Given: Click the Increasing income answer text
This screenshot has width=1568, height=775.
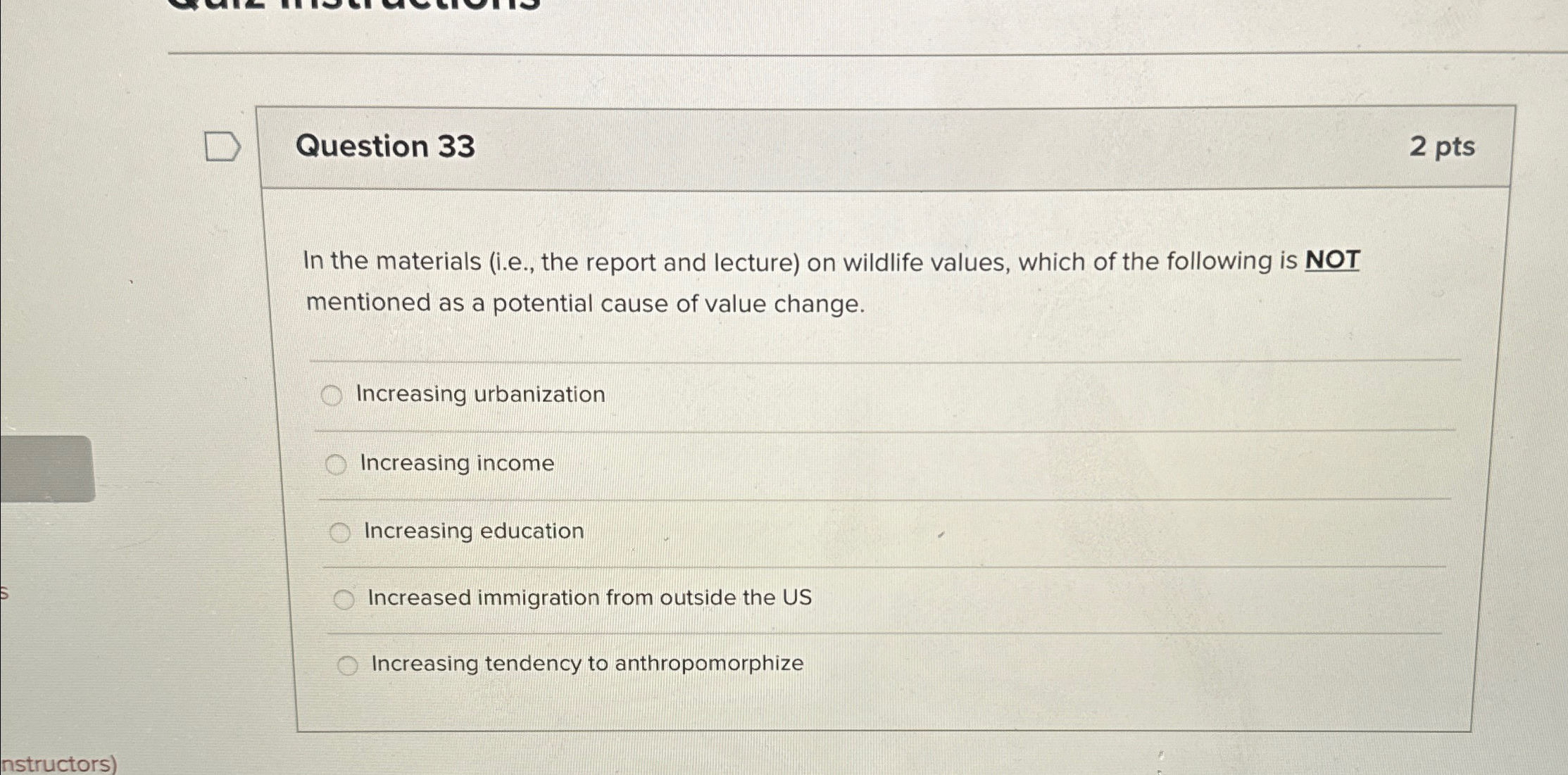Looking at the screenshot, I should 456,463.
